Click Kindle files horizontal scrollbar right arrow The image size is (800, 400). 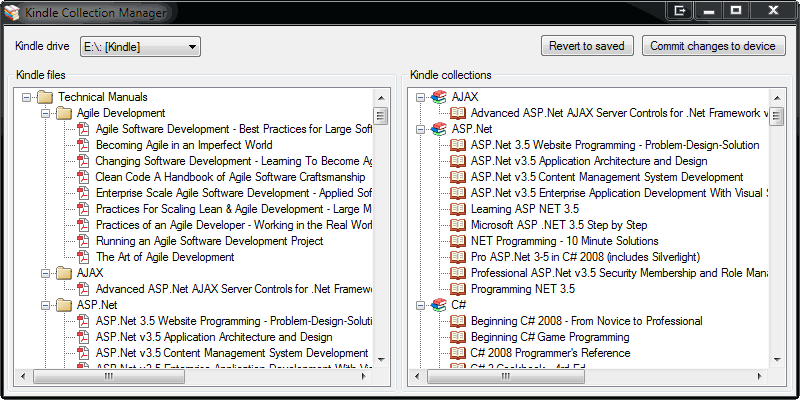tap(364, 377)
